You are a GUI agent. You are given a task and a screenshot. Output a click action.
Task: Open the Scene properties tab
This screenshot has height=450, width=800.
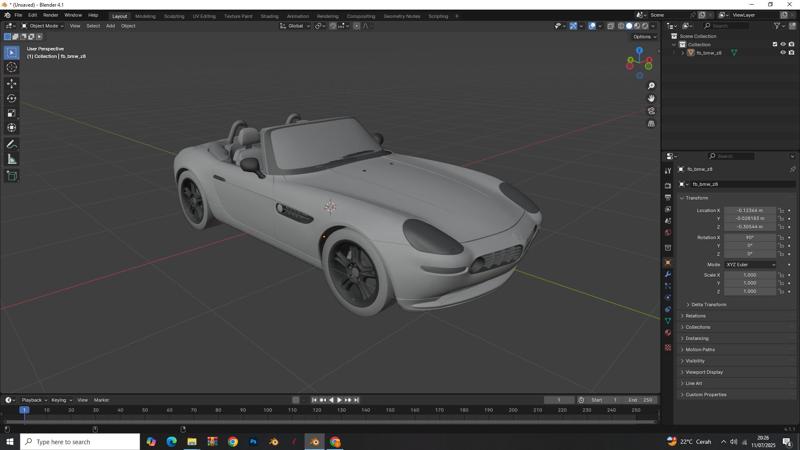(668, 221)
